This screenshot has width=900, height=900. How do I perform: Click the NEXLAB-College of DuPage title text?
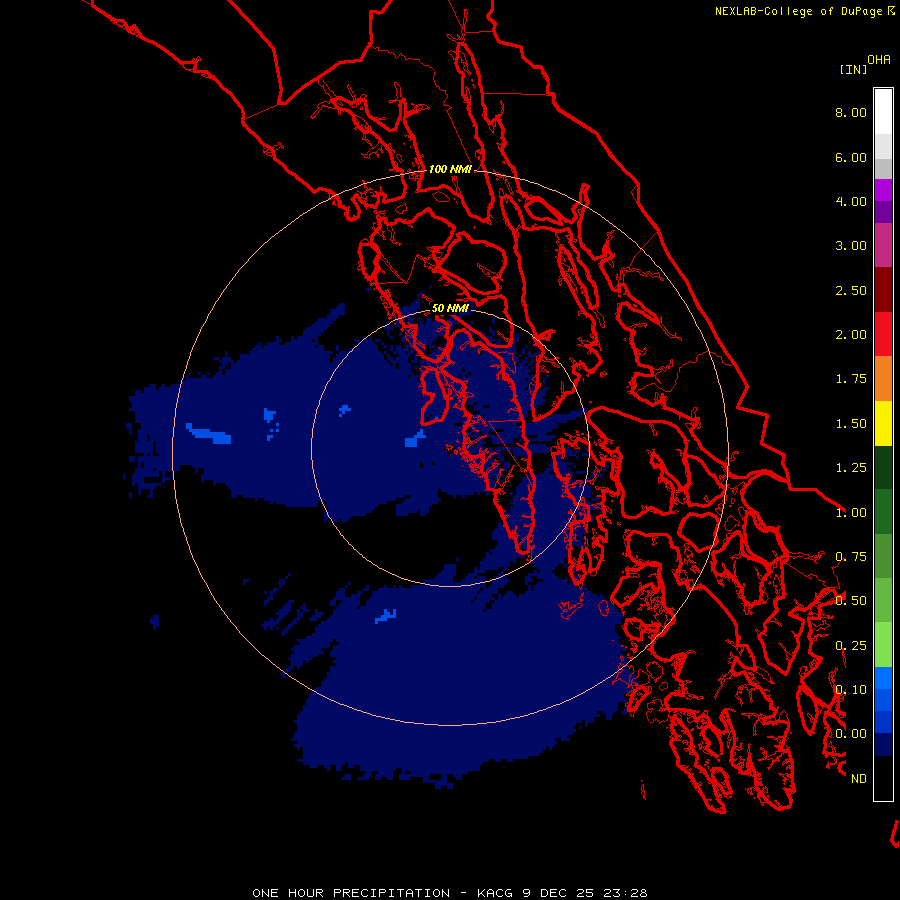click(x=798, y=11)
